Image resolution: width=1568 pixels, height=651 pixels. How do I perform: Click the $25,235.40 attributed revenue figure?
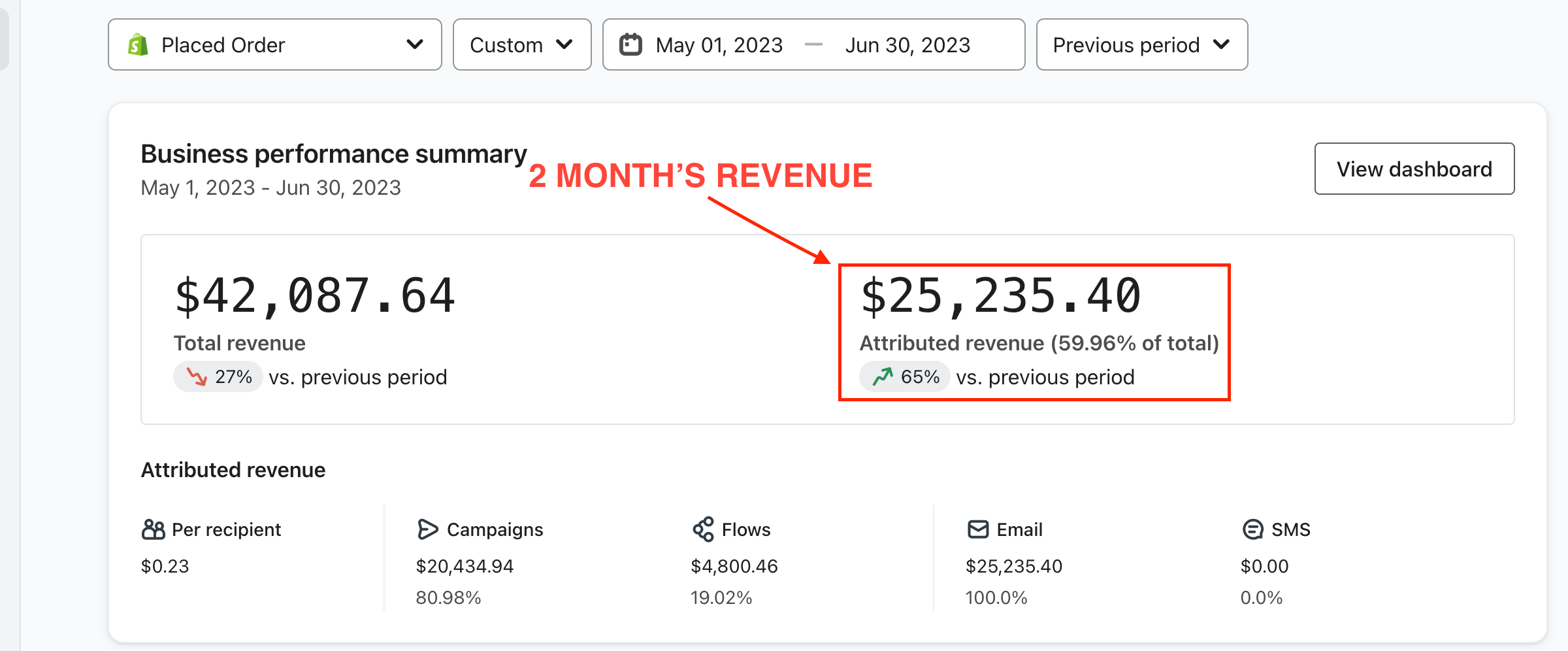click(1000, 296)
